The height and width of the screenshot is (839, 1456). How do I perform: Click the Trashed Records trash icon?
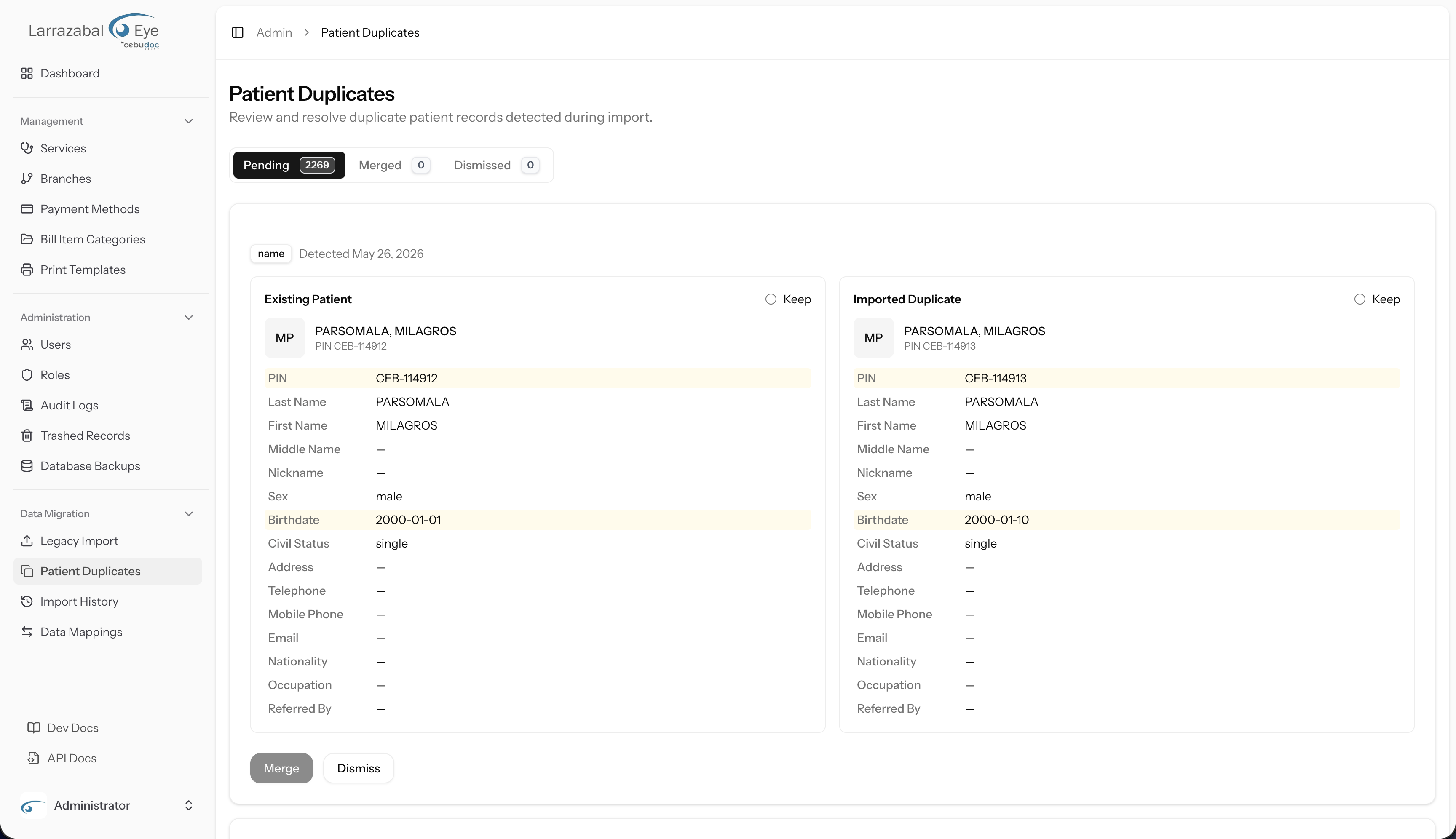click(x=27, y=436)
